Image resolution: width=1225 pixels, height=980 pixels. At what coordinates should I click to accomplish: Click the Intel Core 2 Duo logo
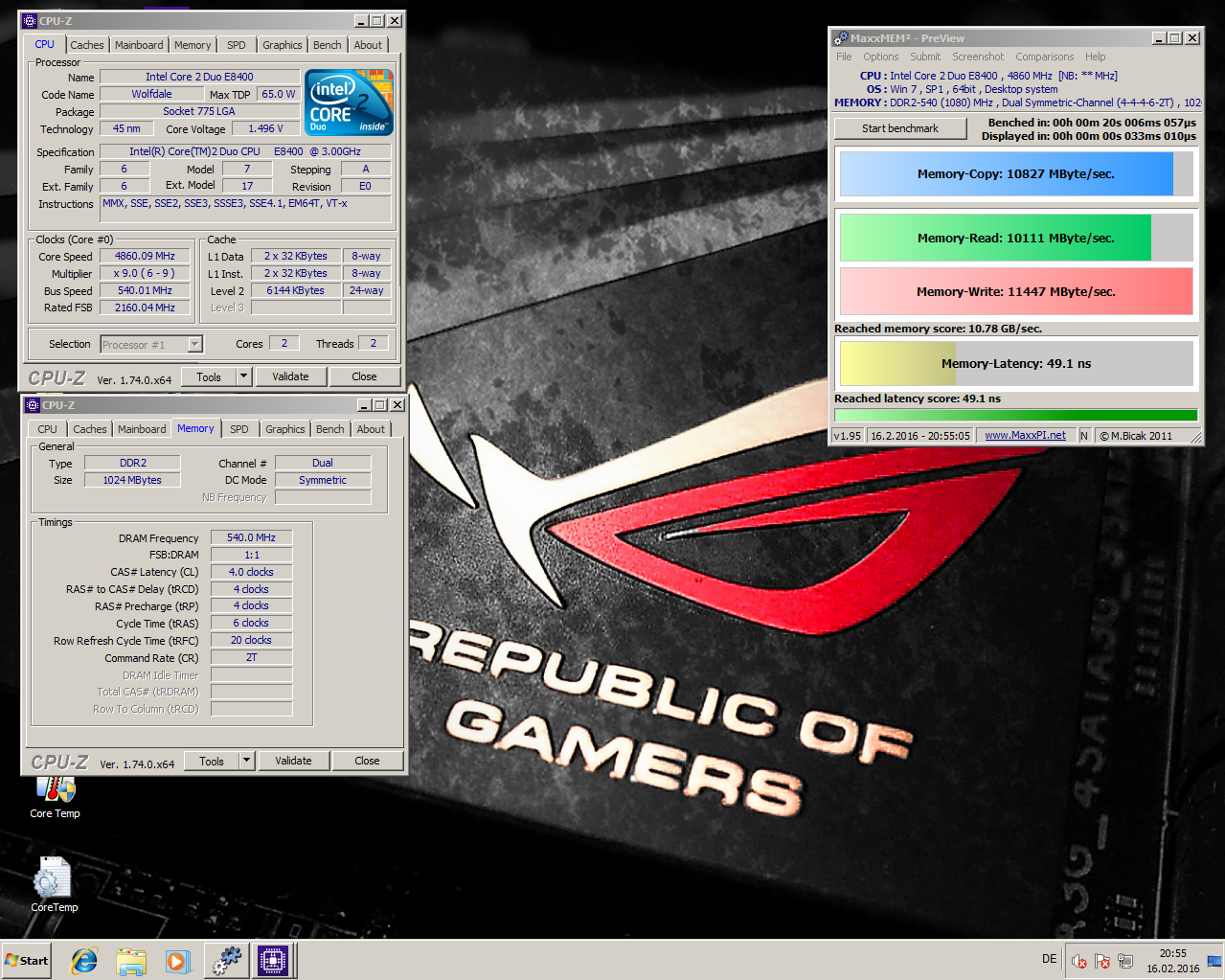pos(349,102)
